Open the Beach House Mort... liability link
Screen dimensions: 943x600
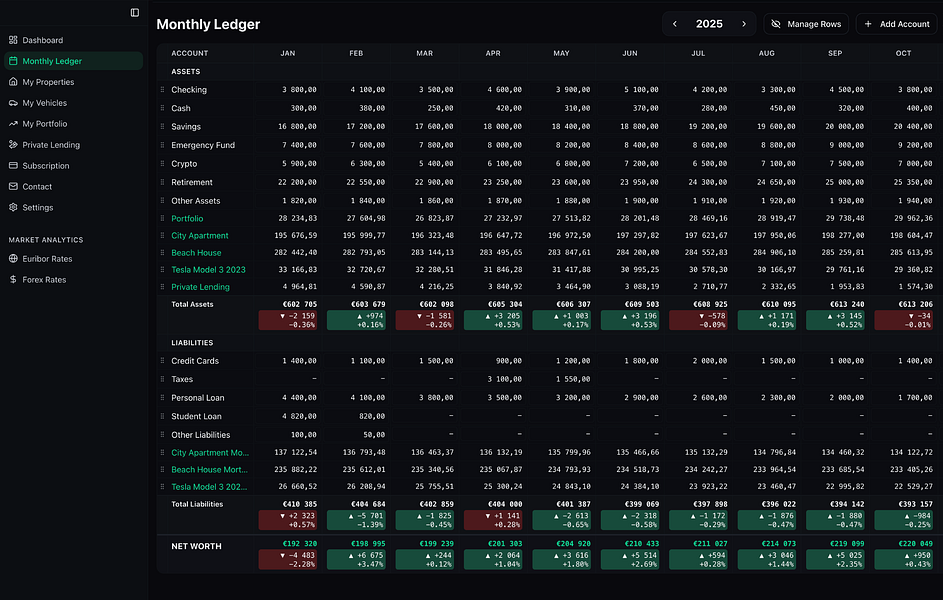click(209, 470)
